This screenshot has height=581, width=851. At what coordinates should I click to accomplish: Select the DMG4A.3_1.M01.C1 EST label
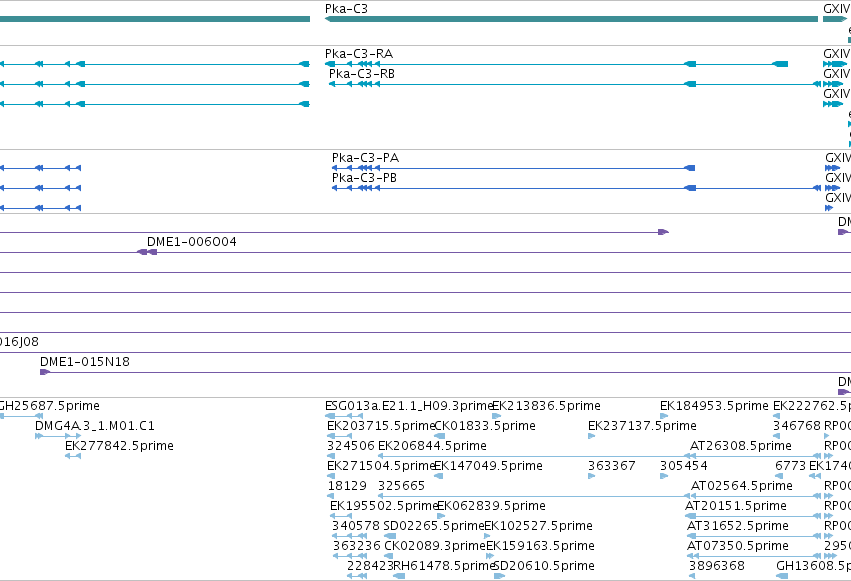(95, 426)
